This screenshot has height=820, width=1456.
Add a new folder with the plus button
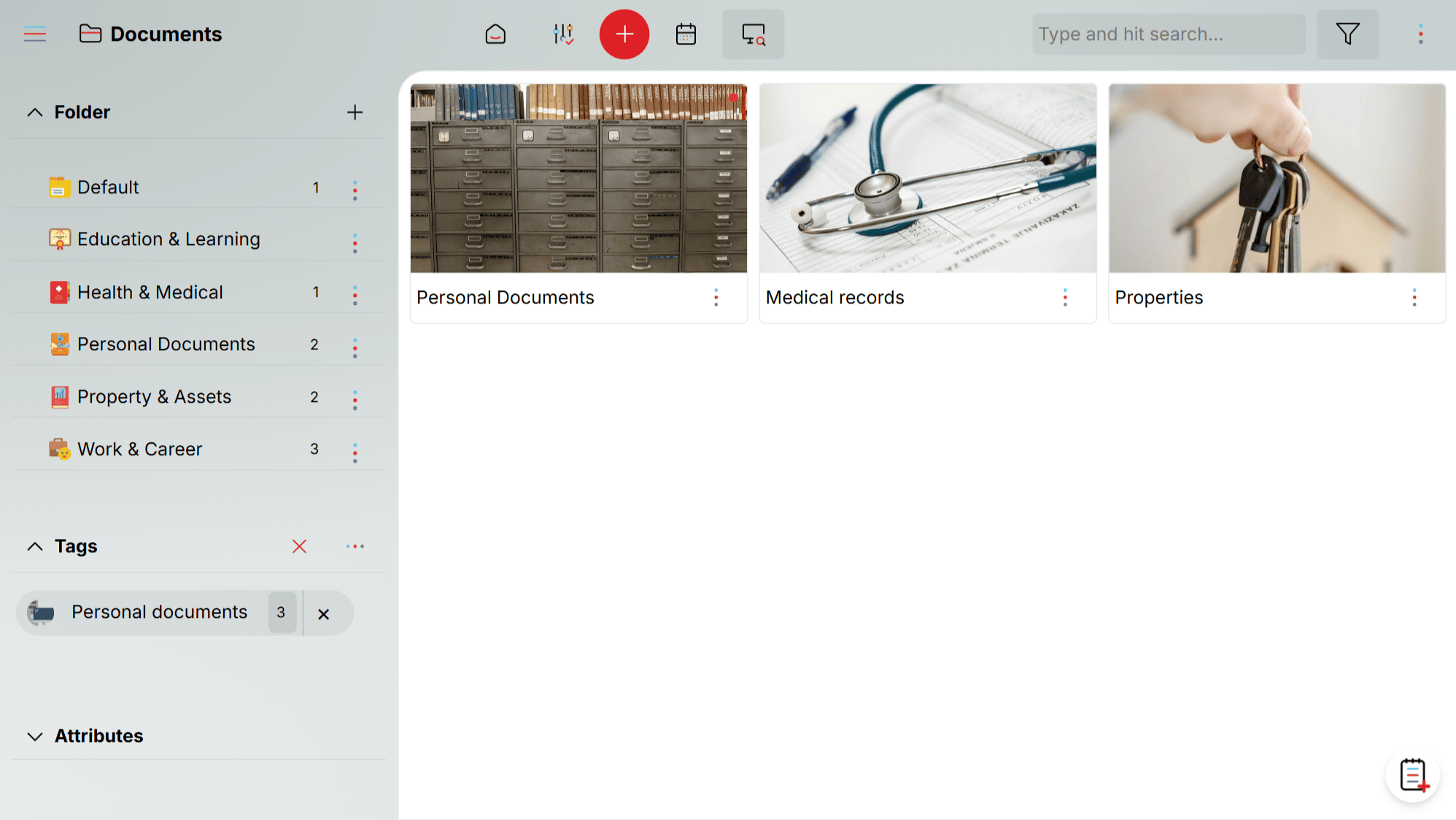coord(355,112)
